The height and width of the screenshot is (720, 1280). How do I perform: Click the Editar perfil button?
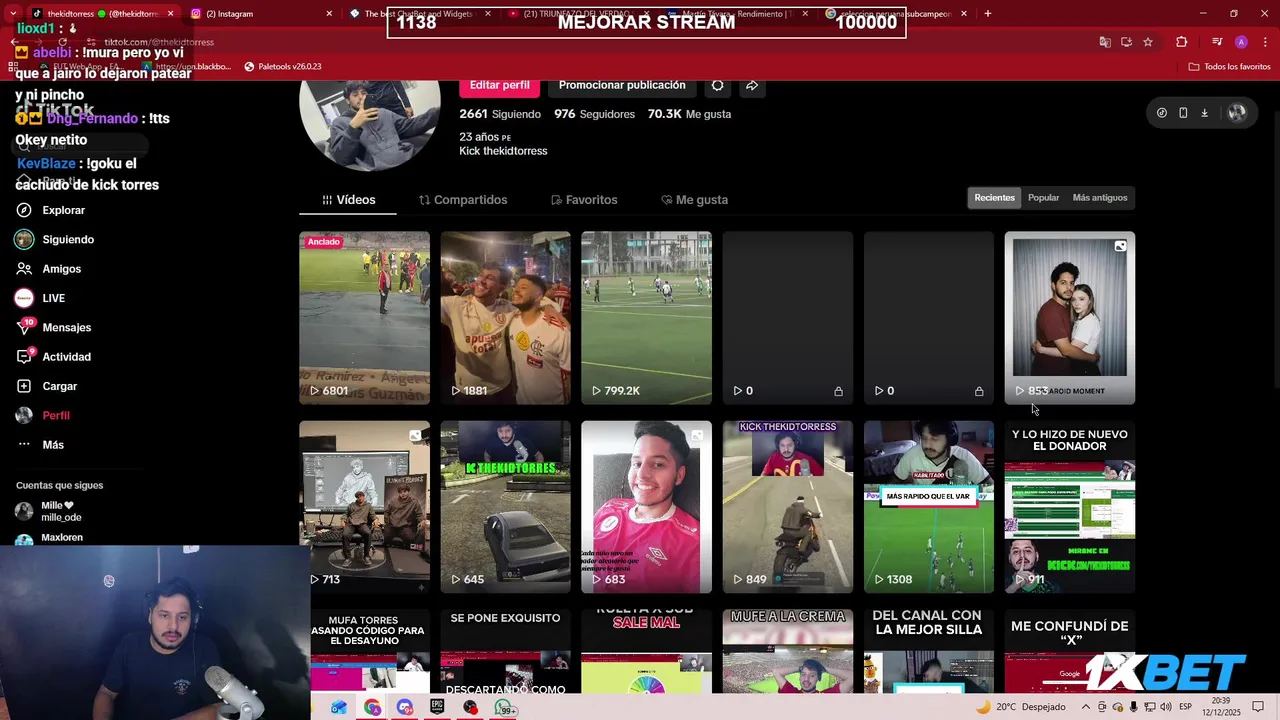pyautogui.click(x=499, y=85)
